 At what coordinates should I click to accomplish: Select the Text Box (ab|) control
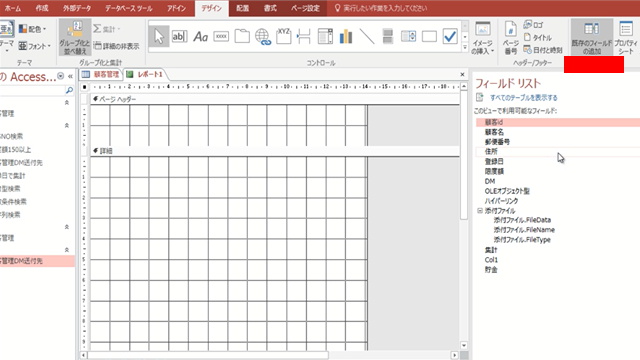point(180,36)
